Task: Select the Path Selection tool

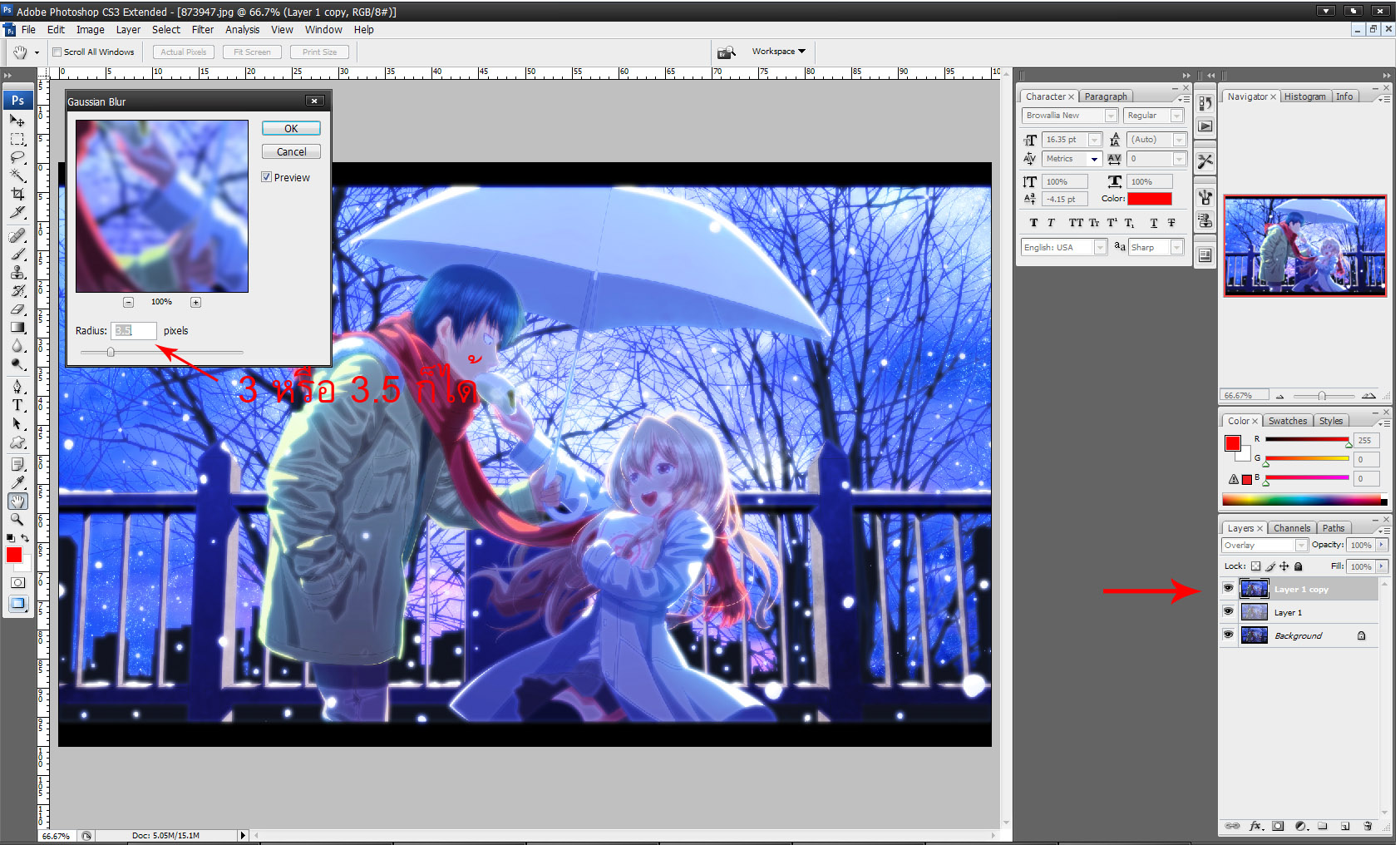Action: click(x=17, y=423)
